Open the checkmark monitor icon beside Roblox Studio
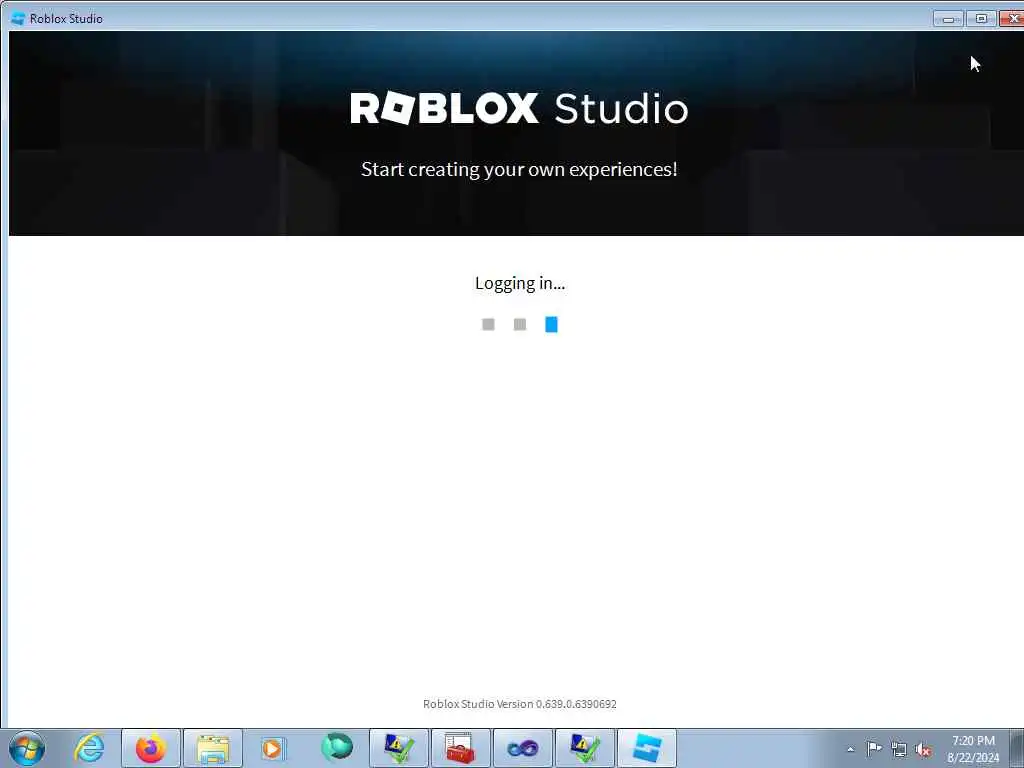 coord(584,748)
